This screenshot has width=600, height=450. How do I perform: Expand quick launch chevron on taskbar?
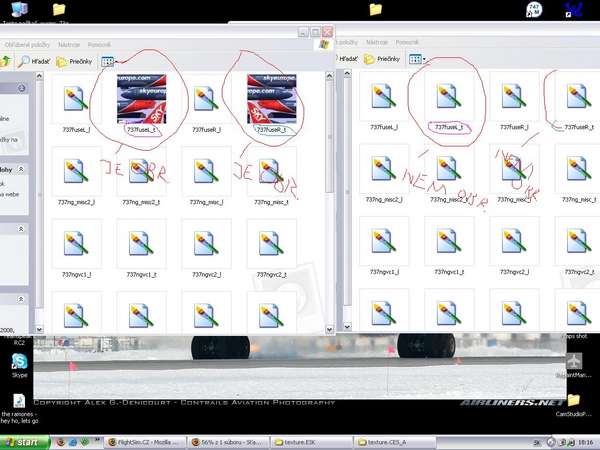[97, 440]
